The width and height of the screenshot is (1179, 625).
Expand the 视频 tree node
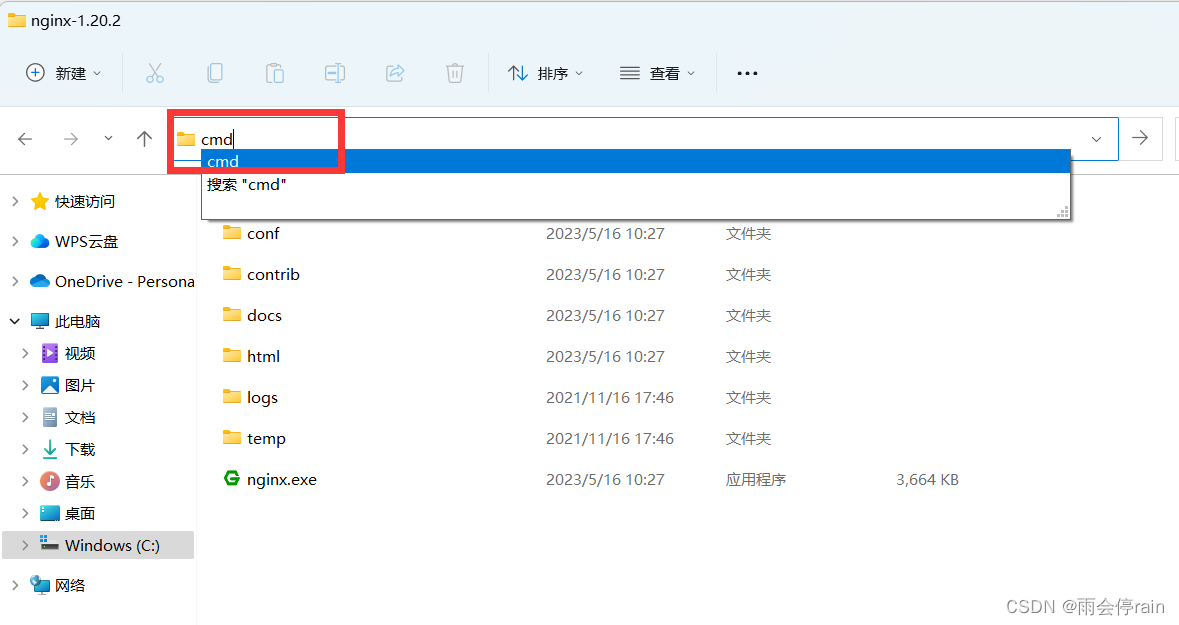pos(25,353)
